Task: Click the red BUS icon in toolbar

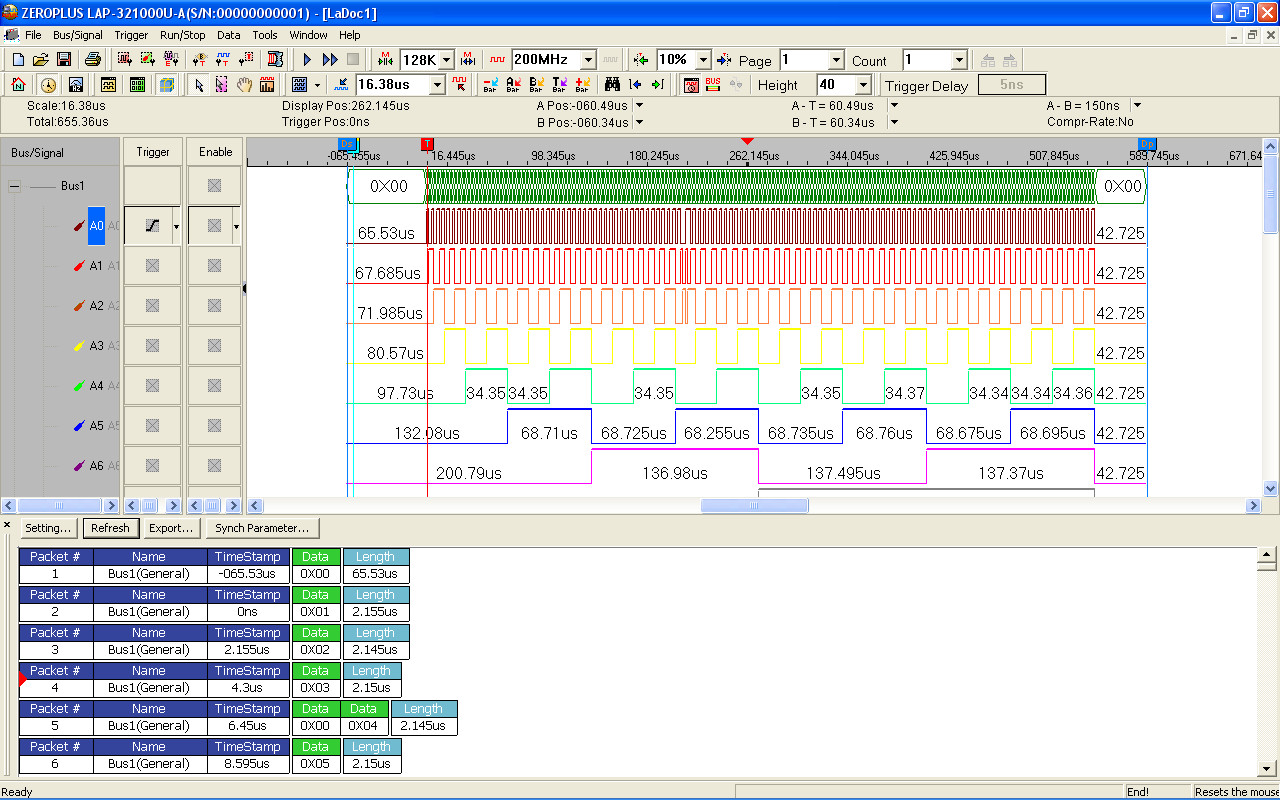Action: (x=713, y=85)
